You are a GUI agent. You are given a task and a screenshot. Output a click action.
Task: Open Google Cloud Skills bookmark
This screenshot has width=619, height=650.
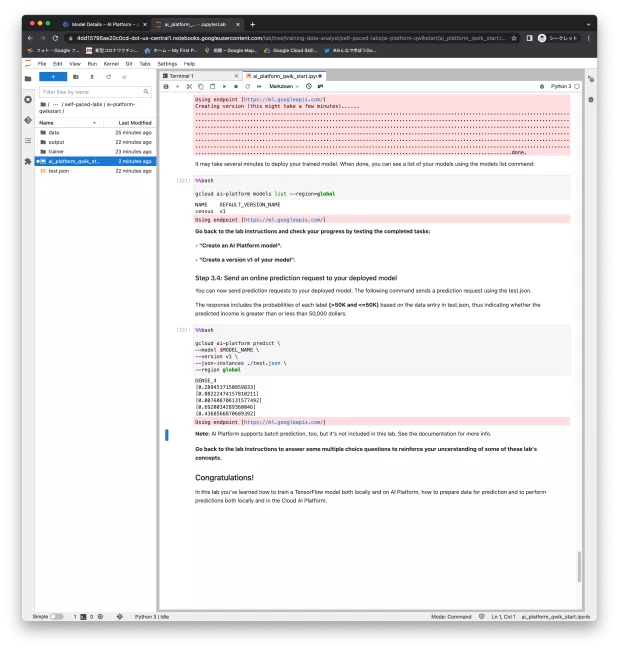(x=290, y=51)
